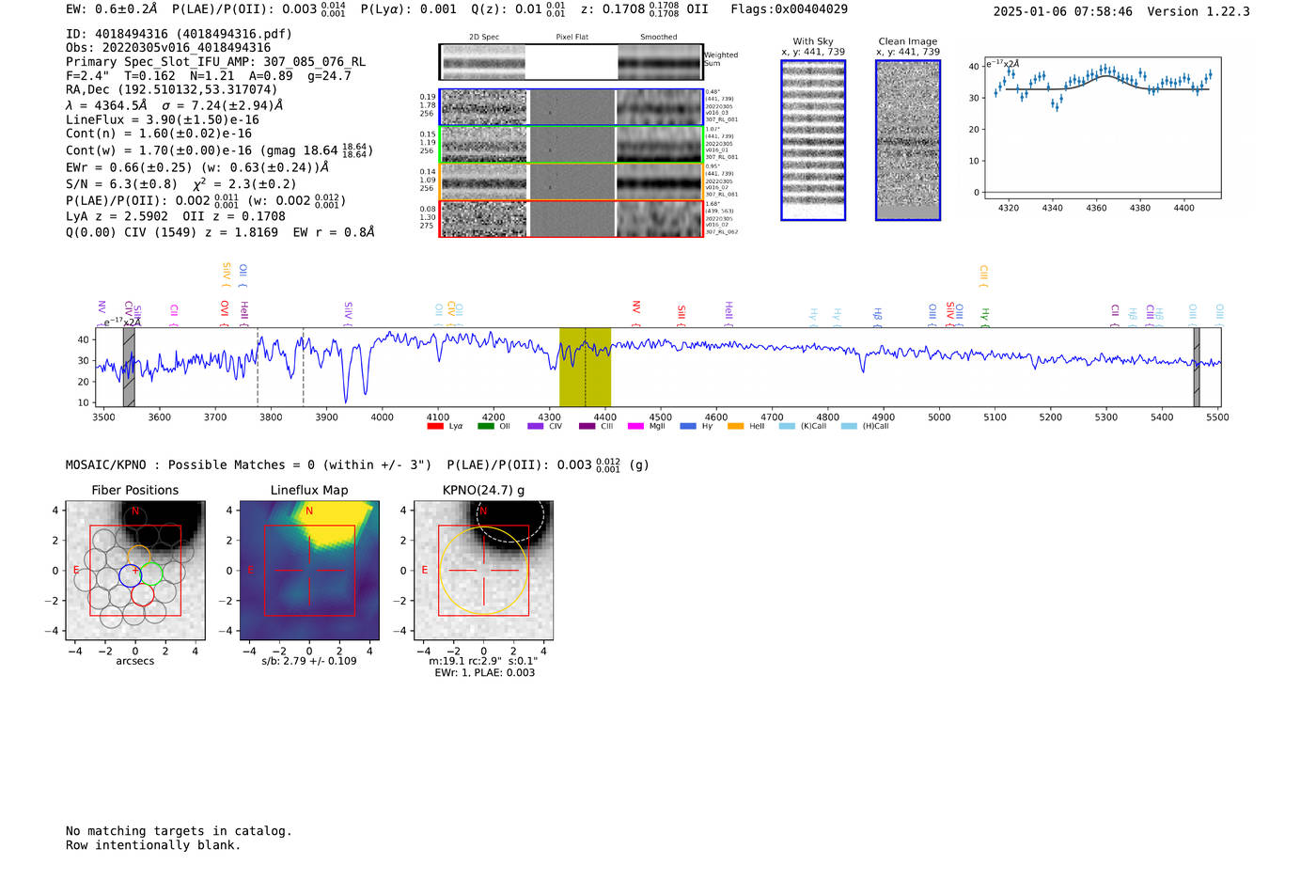Click the hatched gray band near 5460Å

click(x=1197, y=368)
